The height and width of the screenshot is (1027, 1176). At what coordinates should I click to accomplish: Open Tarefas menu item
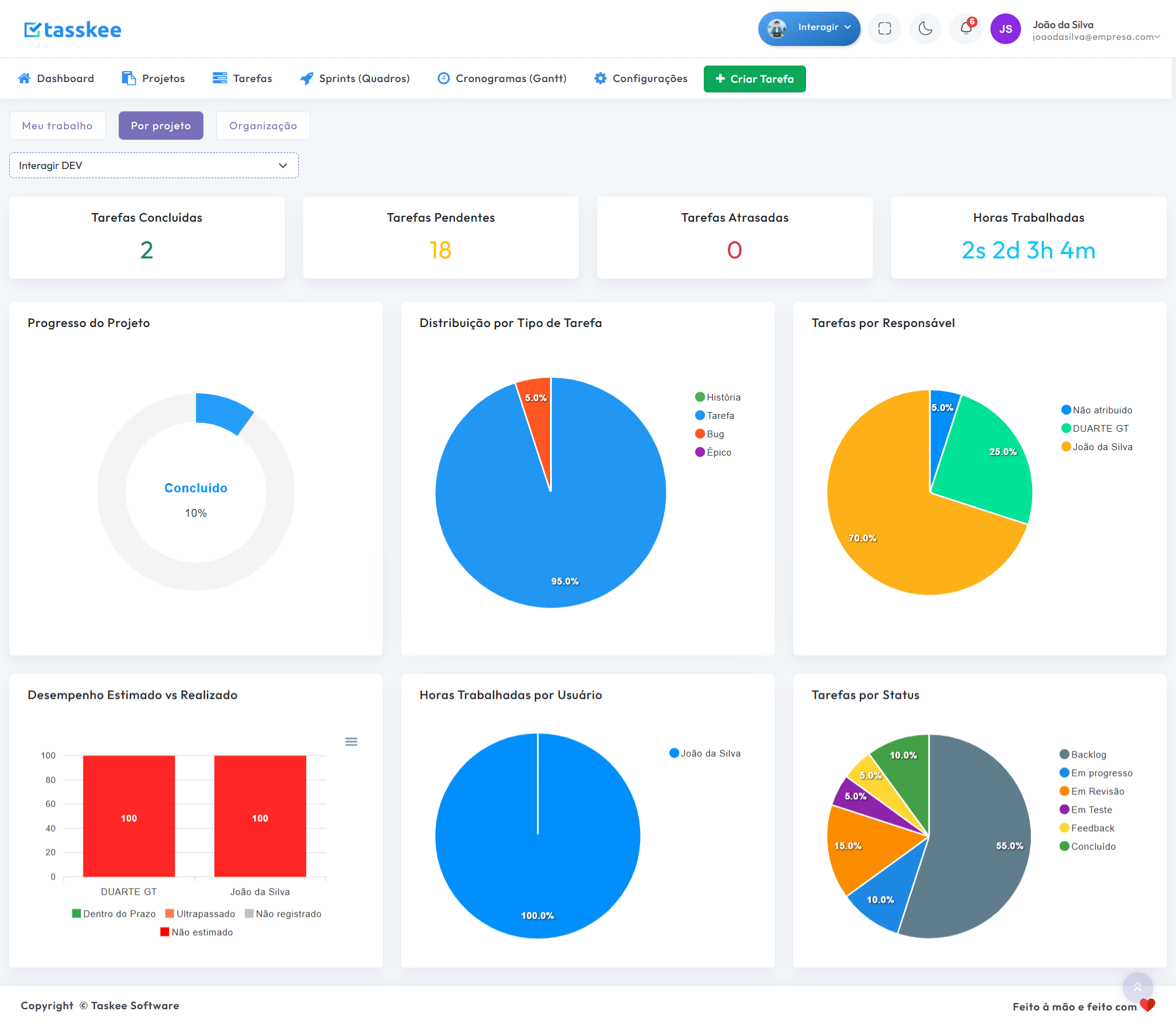click(242, 78)
